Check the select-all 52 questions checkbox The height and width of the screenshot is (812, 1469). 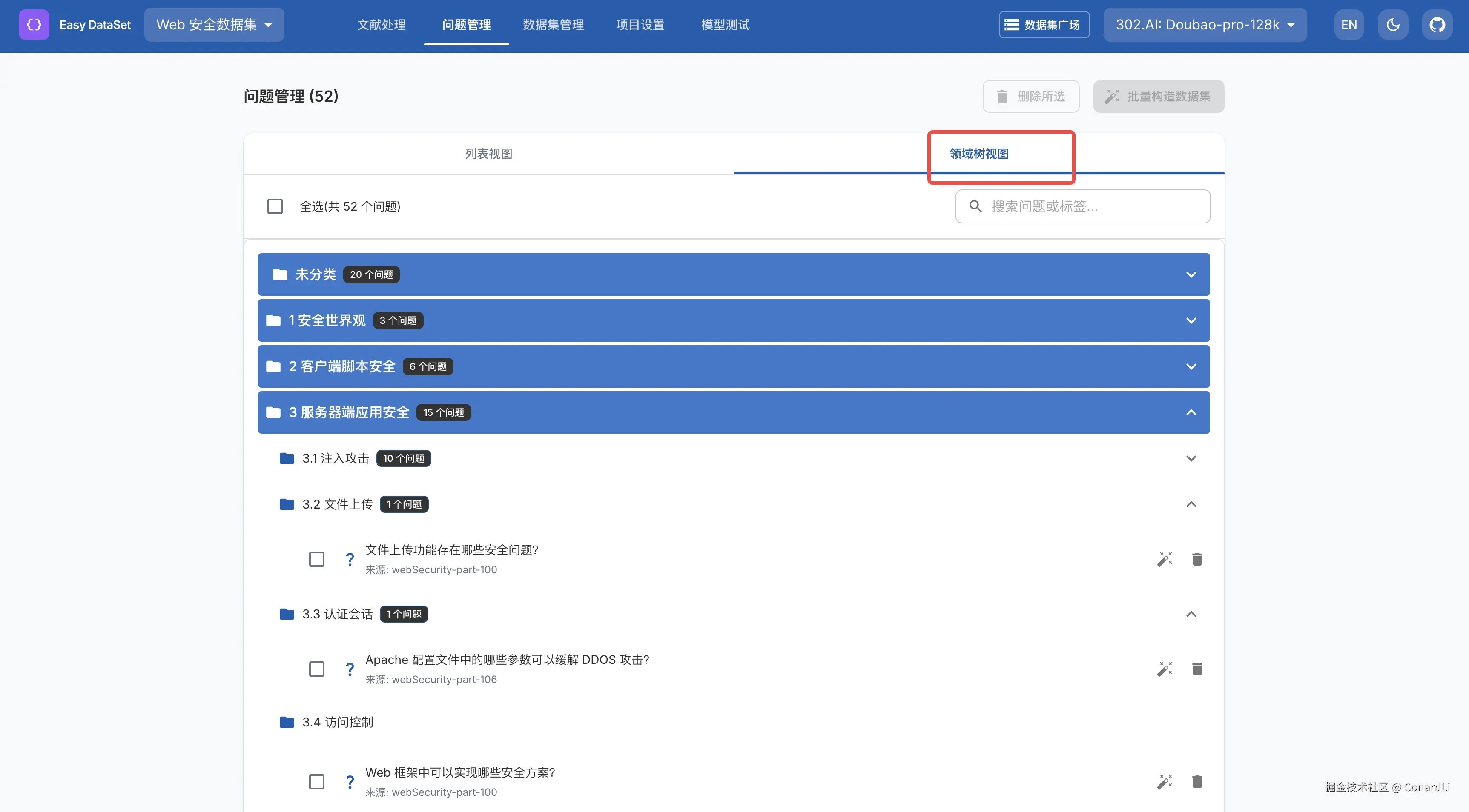(x=275, y=206)
